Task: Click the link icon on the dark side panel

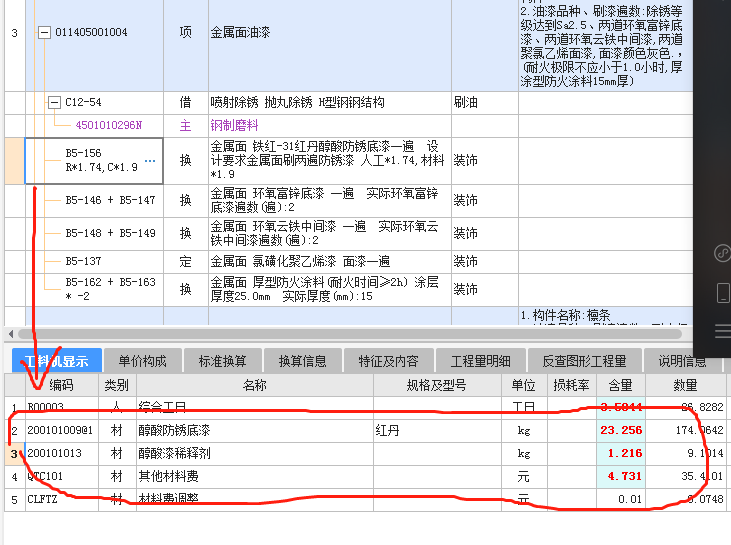Action: (x=722, y=254)
